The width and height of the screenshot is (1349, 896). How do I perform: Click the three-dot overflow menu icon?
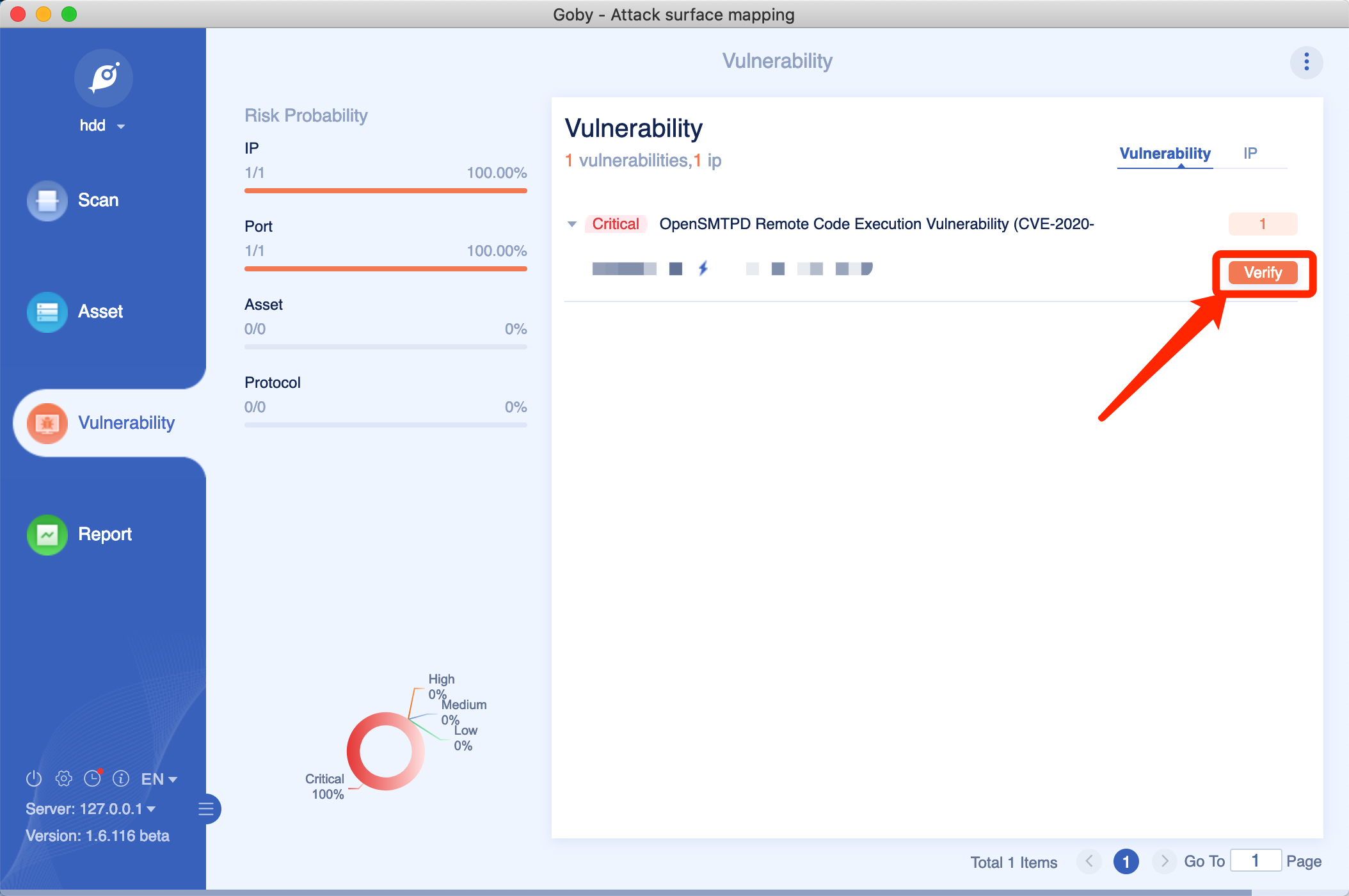coord(1307,62)
